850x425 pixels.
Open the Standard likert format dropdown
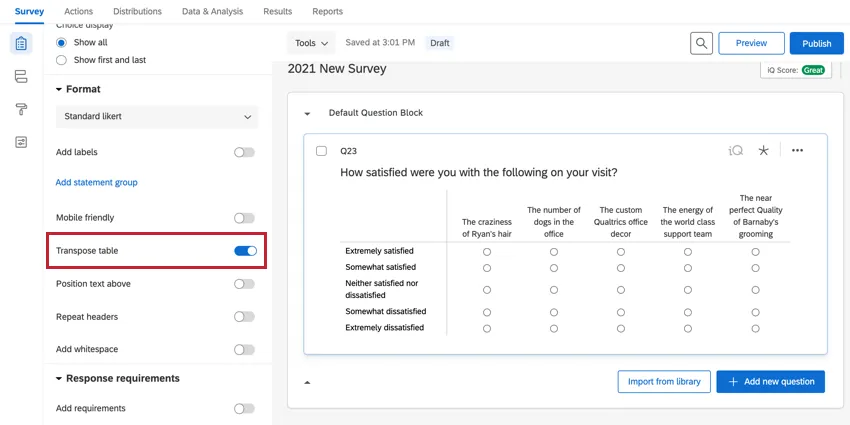157,117
